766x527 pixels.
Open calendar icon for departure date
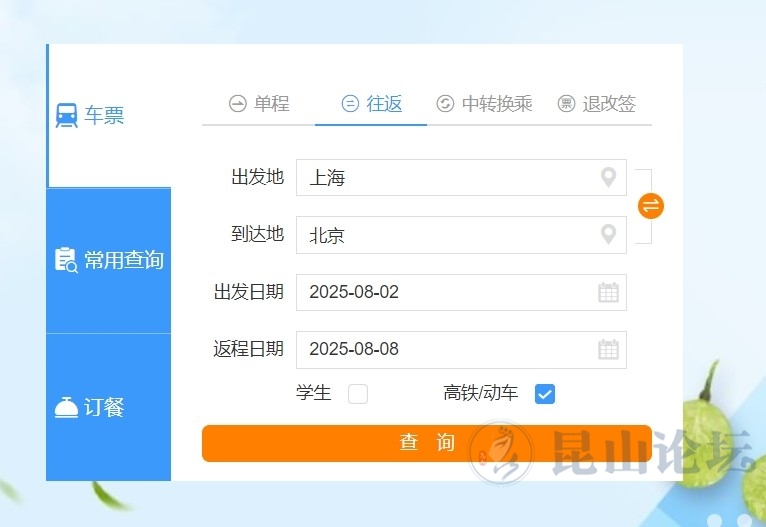click(608, 292)
